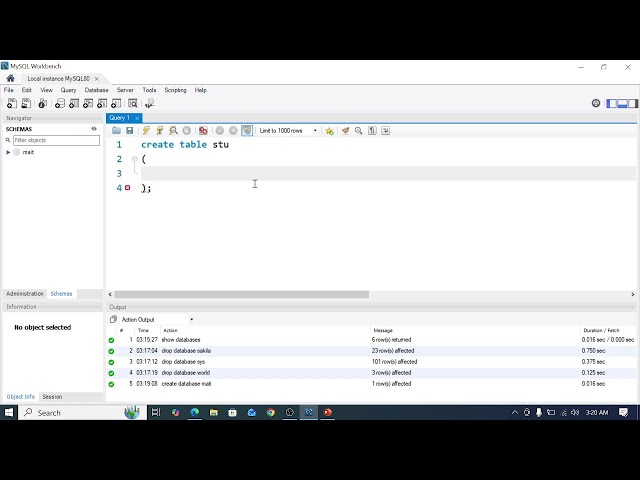The height and width of the screenshot is (480, 640).
Task: Select the 'show databases' output row
Action: [x=371, y=340]
